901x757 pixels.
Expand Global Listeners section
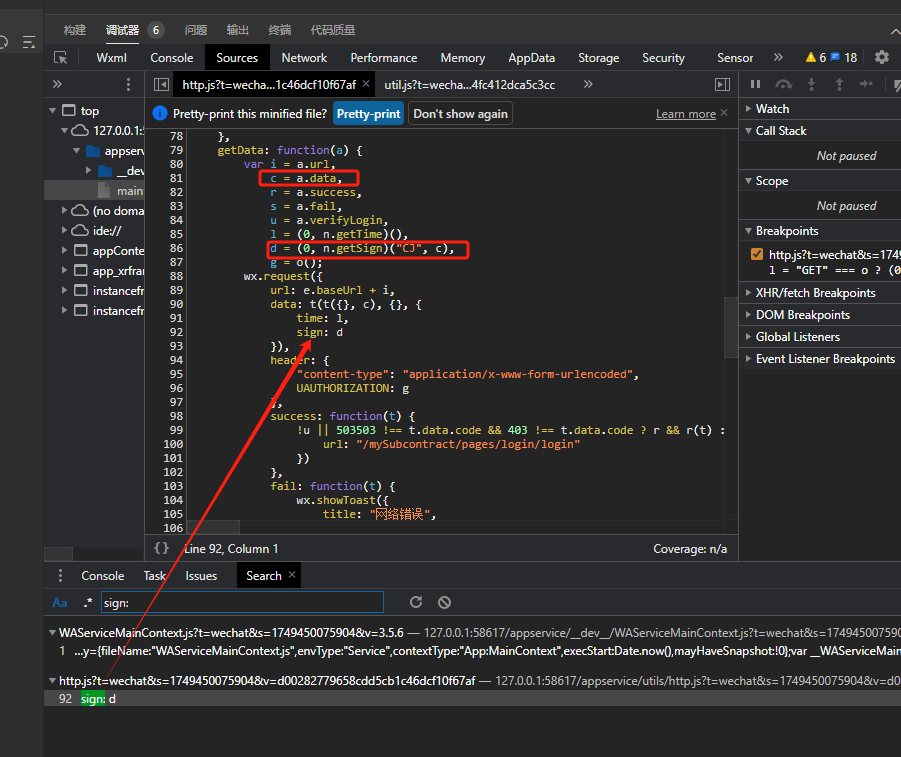point(748,336)
